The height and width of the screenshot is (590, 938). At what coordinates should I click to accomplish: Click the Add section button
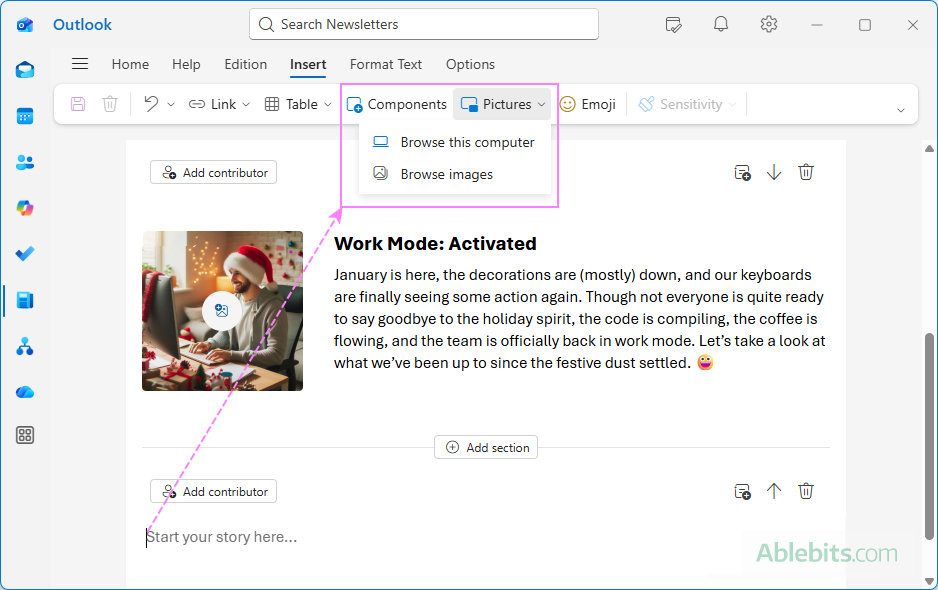click(486, 447)
